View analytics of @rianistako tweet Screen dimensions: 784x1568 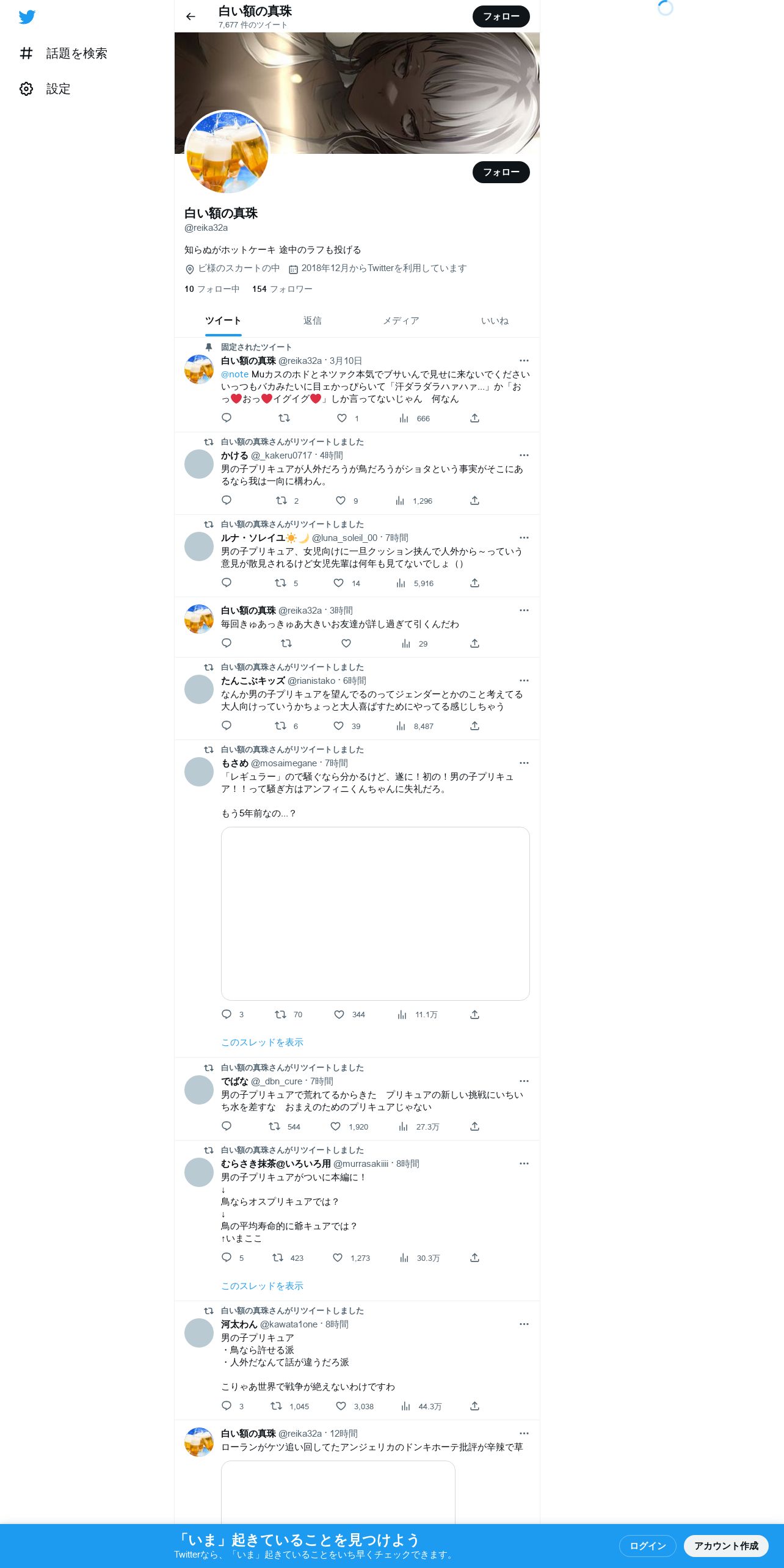401,726
